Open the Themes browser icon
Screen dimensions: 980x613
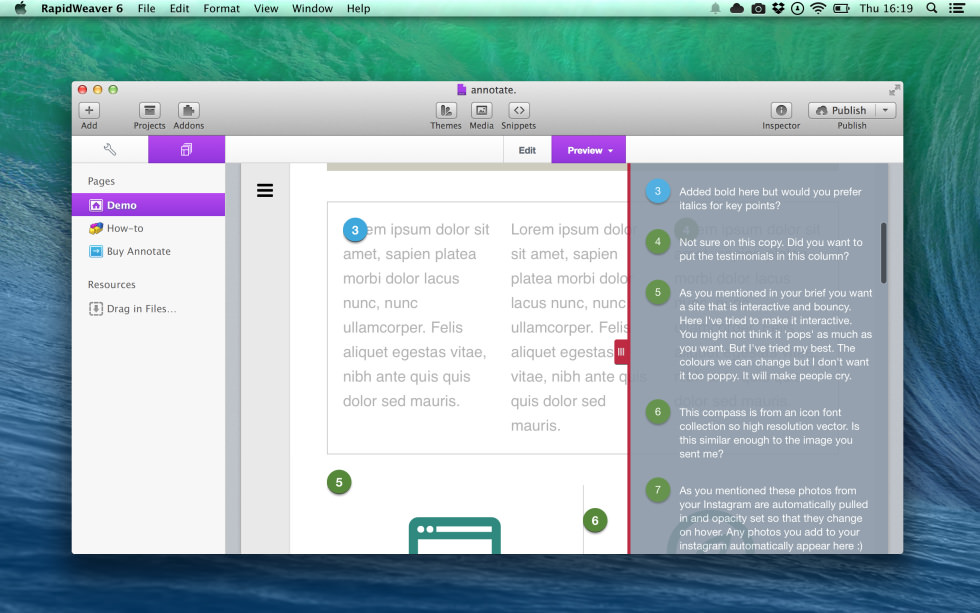[x=446, y=111]
